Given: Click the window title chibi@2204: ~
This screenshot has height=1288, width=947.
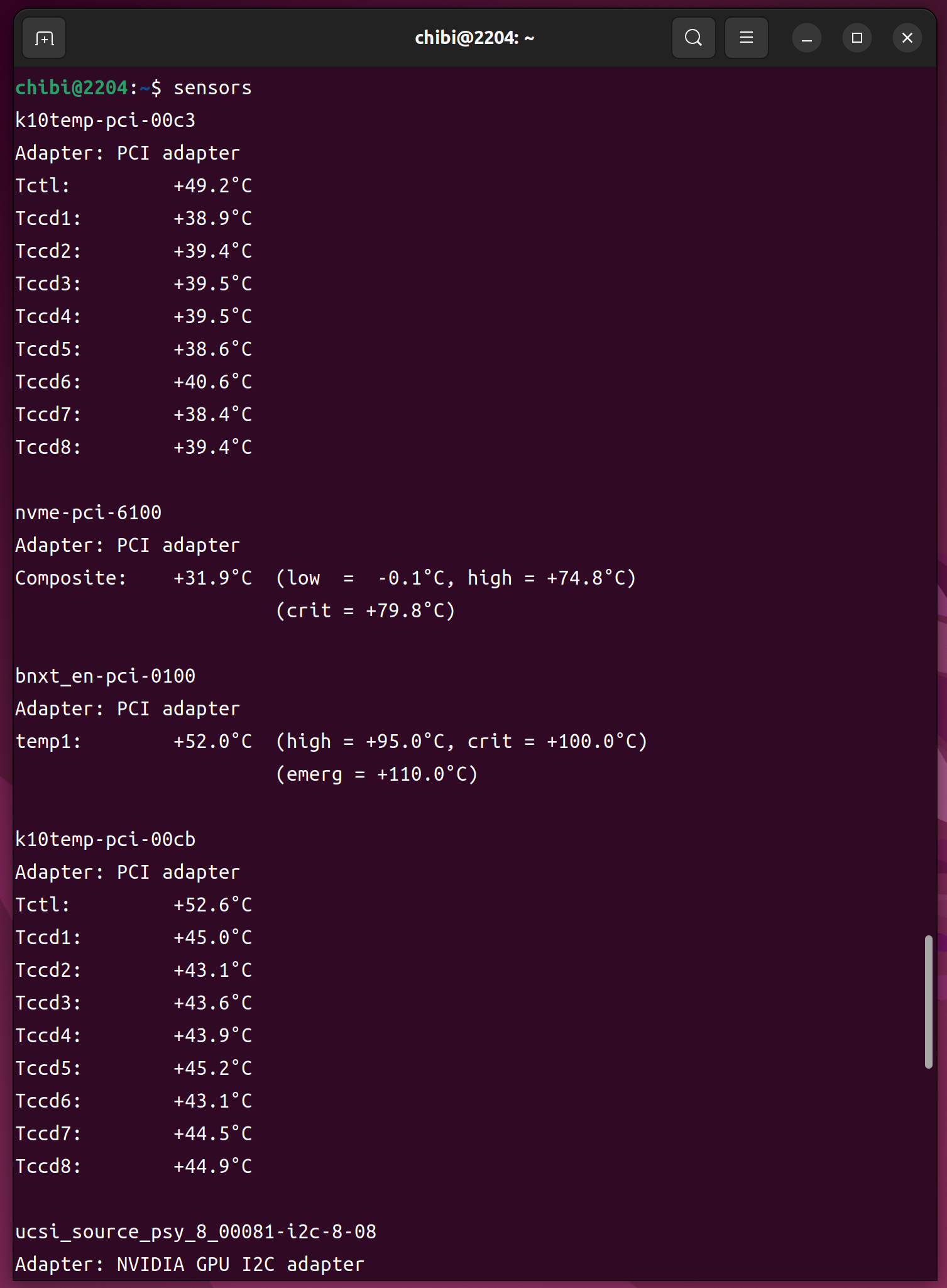Looking at the screenshot, I should pyautogui.click(x=474, y=38).
